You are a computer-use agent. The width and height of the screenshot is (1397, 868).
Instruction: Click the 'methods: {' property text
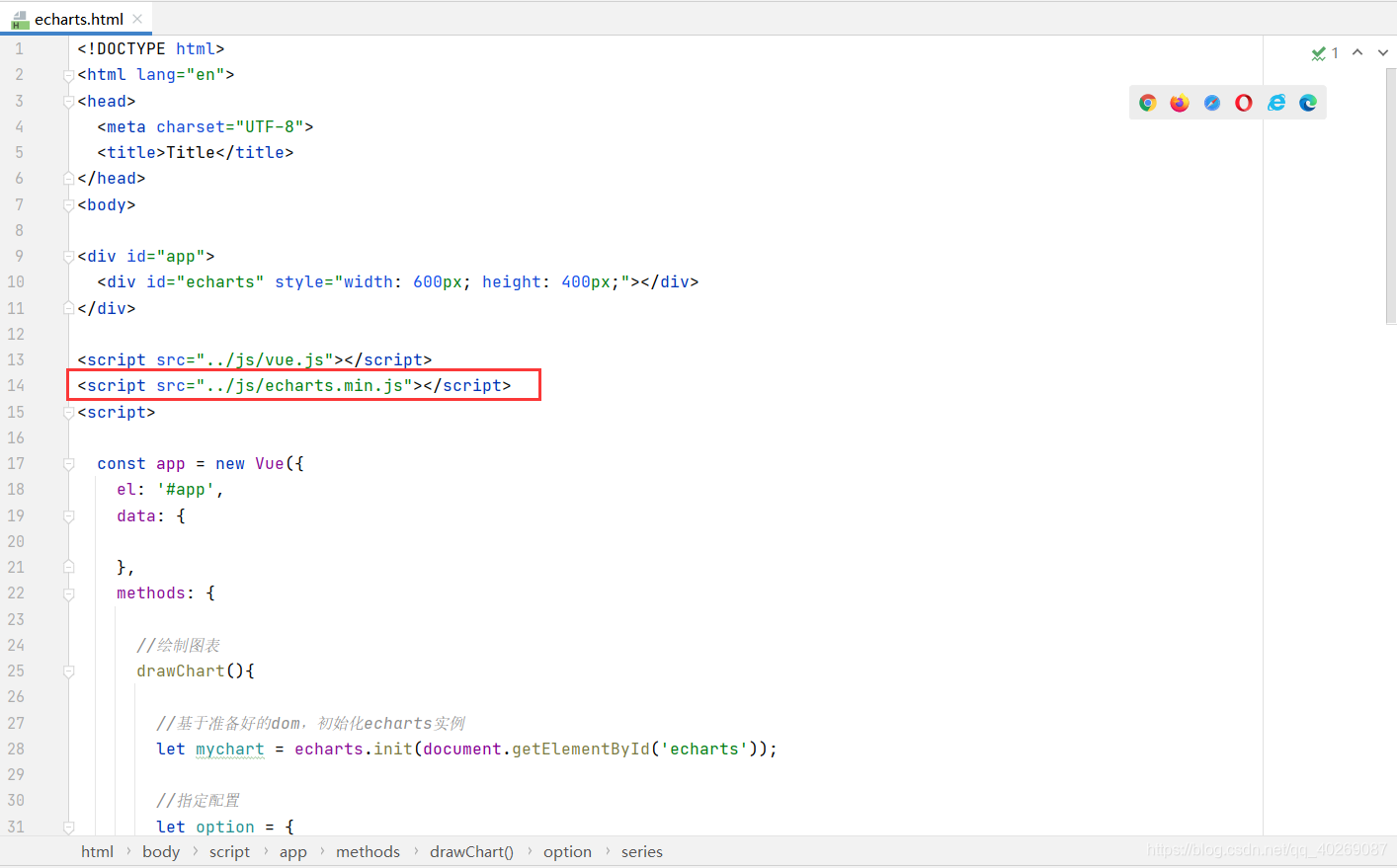click(166, 593)
